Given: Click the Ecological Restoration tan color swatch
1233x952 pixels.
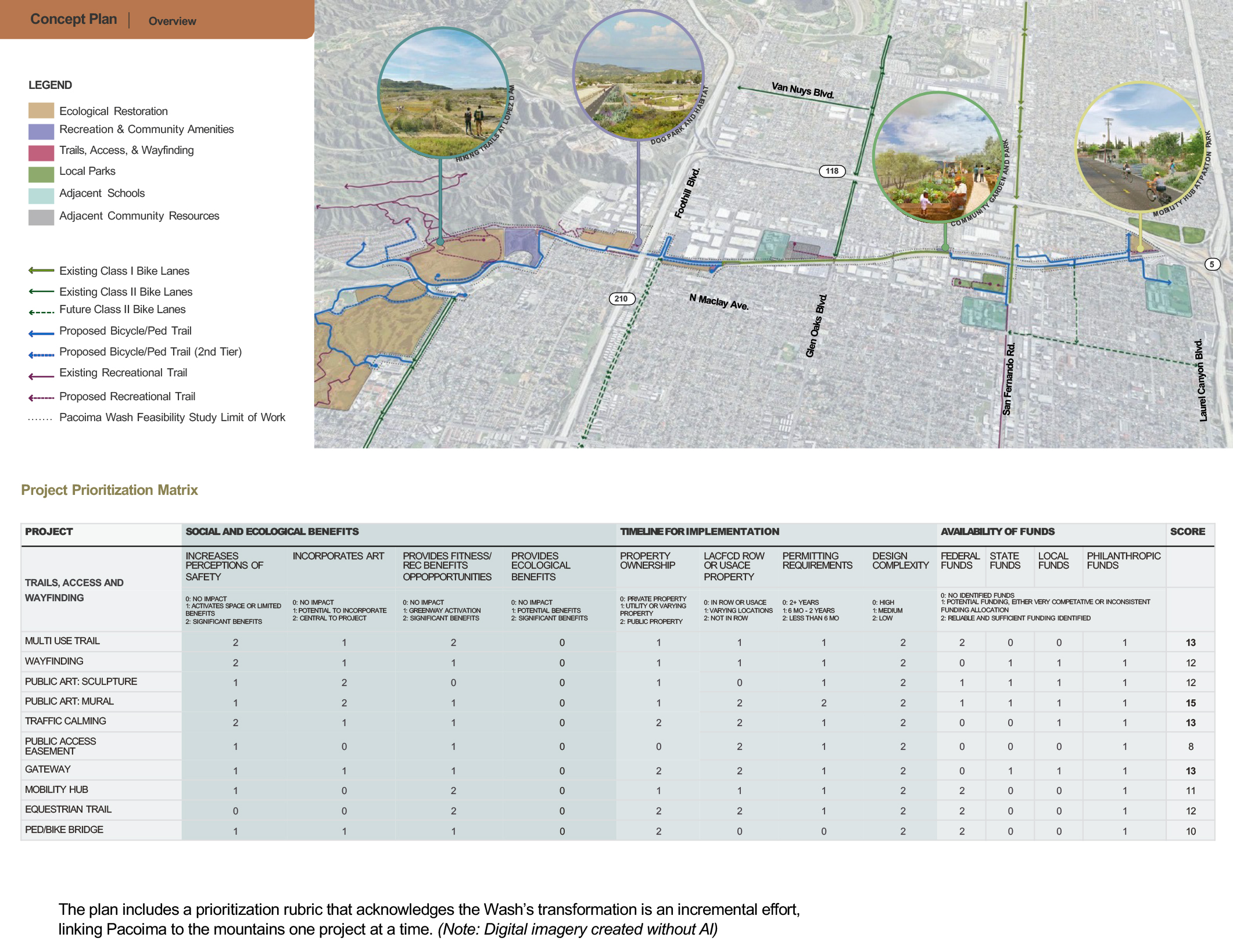Looking at the screenshot, I should point(41,110).
